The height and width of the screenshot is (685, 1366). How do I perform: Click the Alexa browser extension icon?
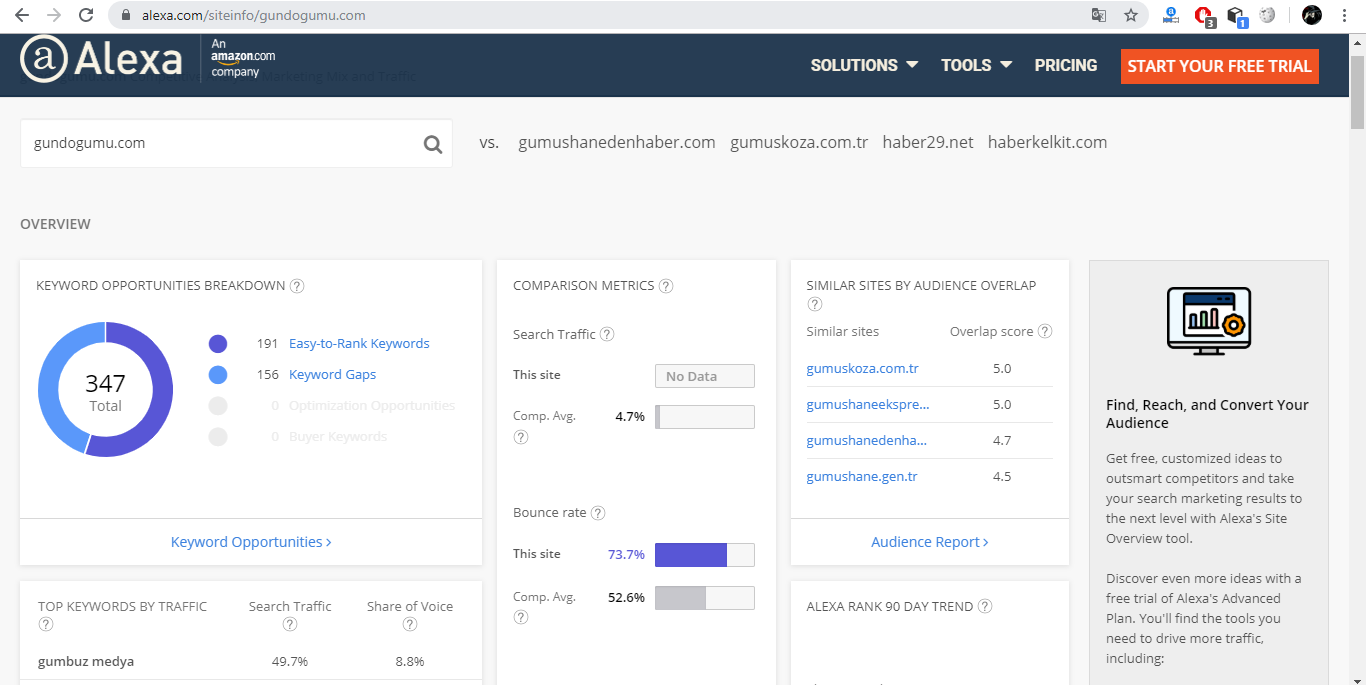pyautogui.click(x=1172, y=15)
